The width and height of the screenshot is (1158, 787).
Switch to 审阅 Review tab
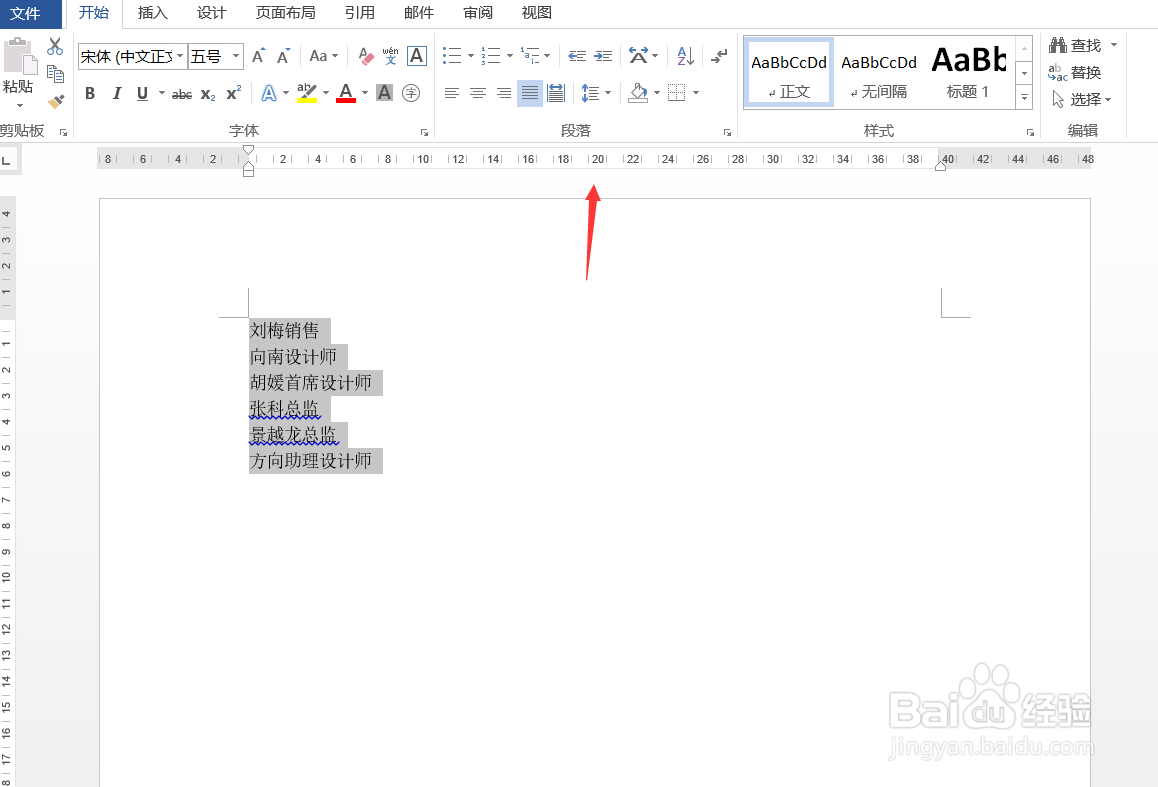(x=478, y=13)
